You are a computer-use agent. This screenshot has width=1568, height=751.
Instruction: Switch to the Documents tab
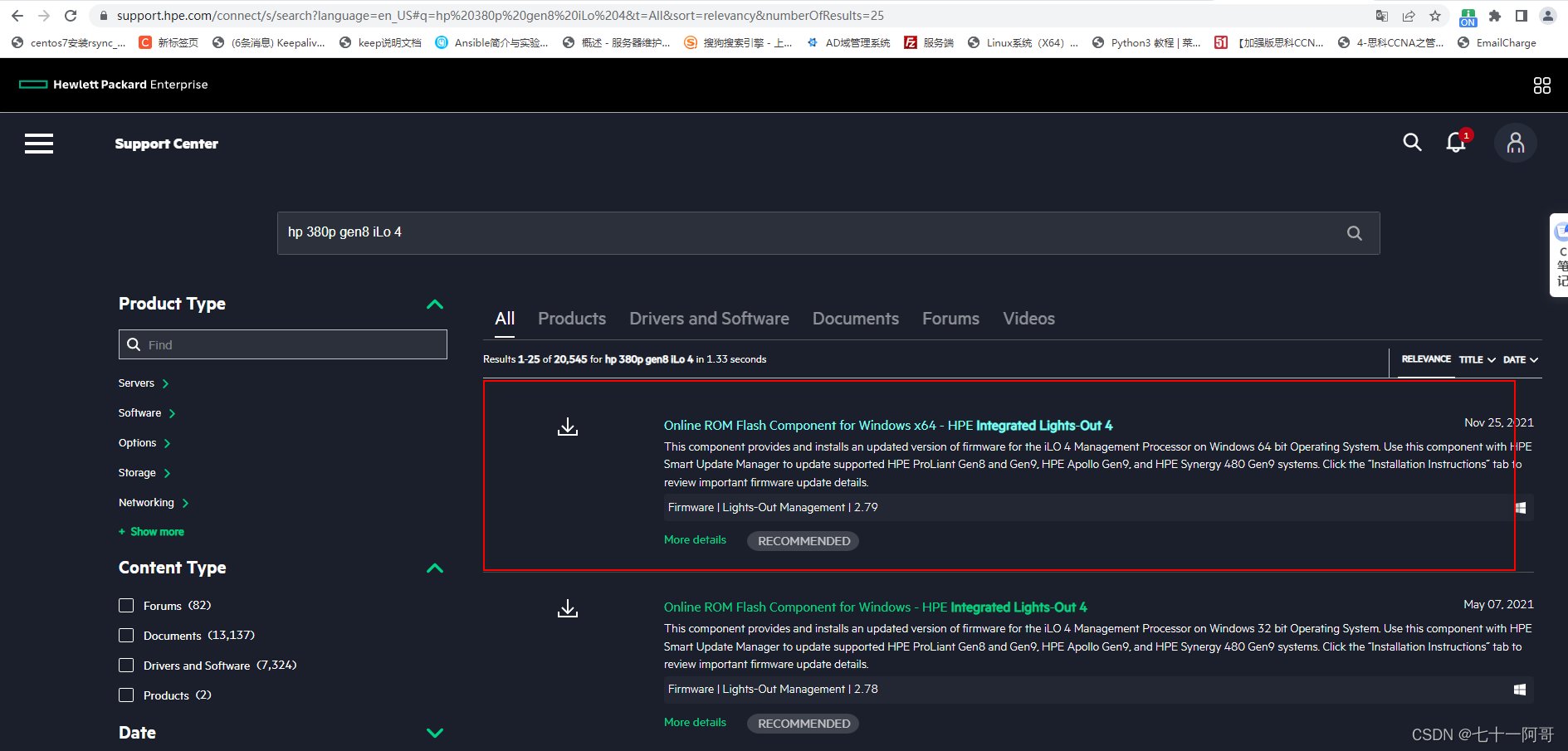click(856, 319)
